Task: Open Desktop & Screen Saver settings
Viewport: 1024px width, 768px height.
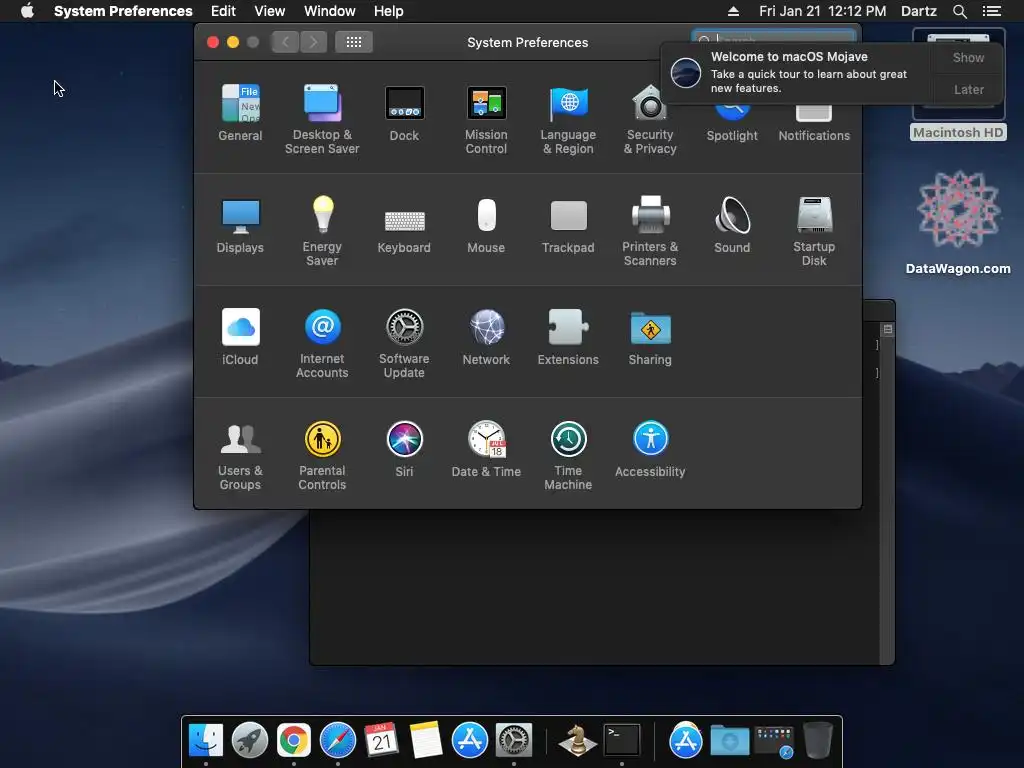Action: coord(322,120)
